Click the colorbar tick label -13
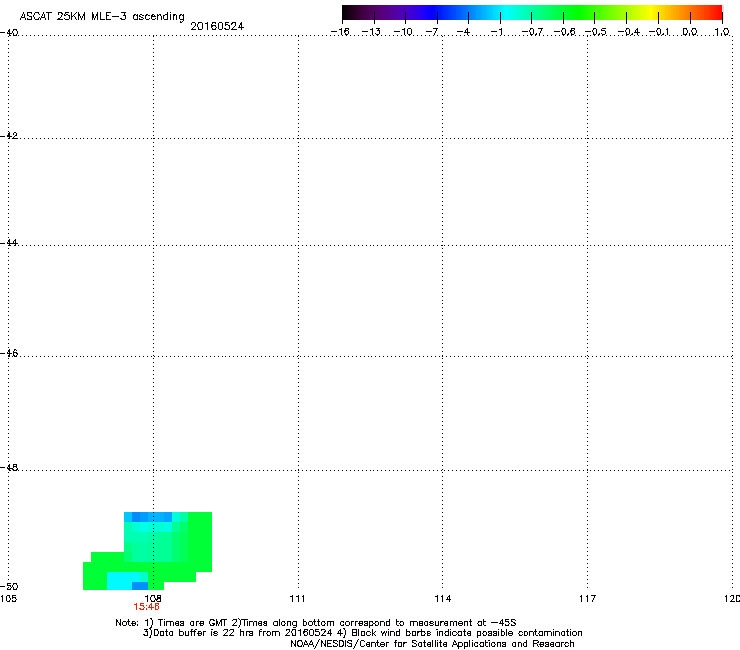 [x=371, y=32]
